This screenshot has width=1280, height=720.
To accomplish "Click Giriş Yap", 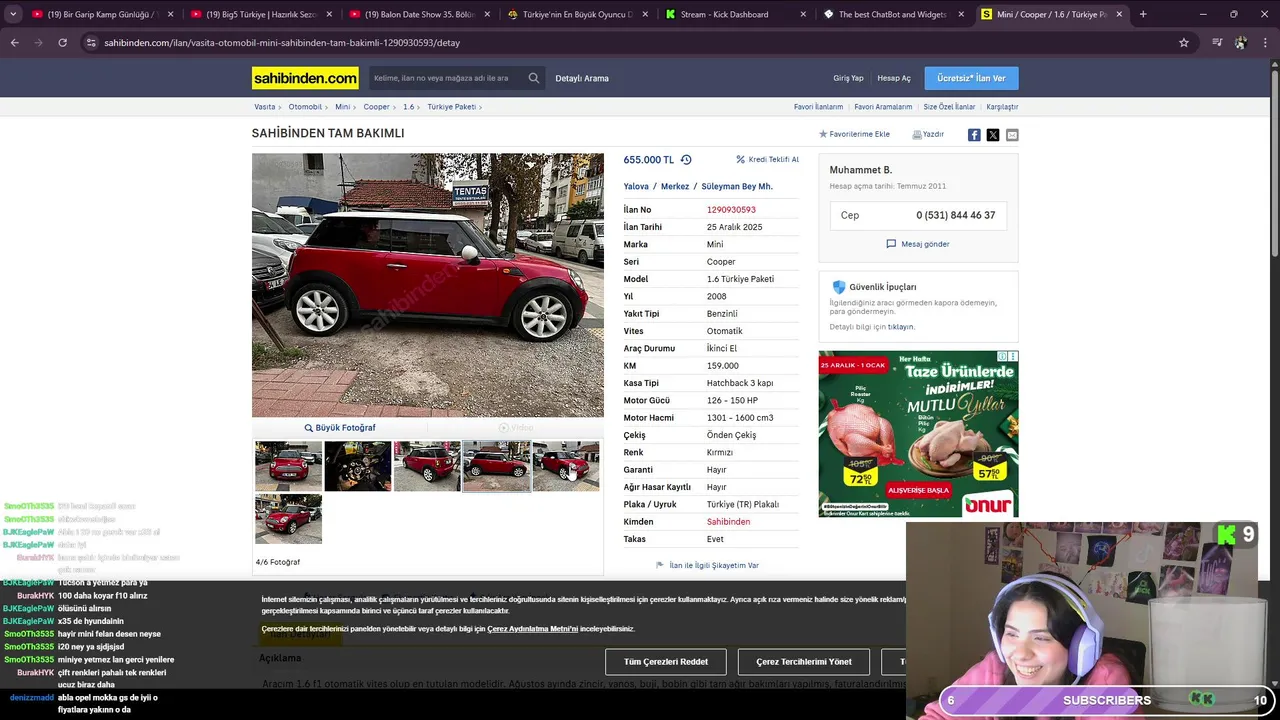I will pos(848,78).
